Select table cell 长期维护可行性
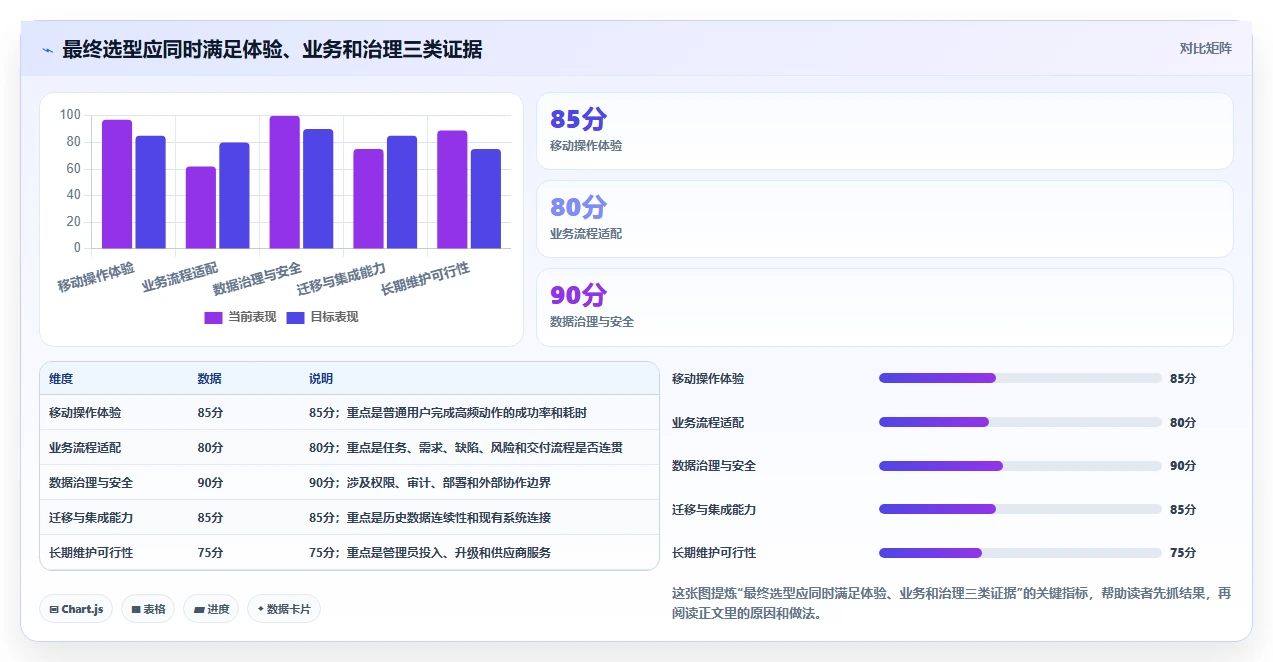 point(91,552)
